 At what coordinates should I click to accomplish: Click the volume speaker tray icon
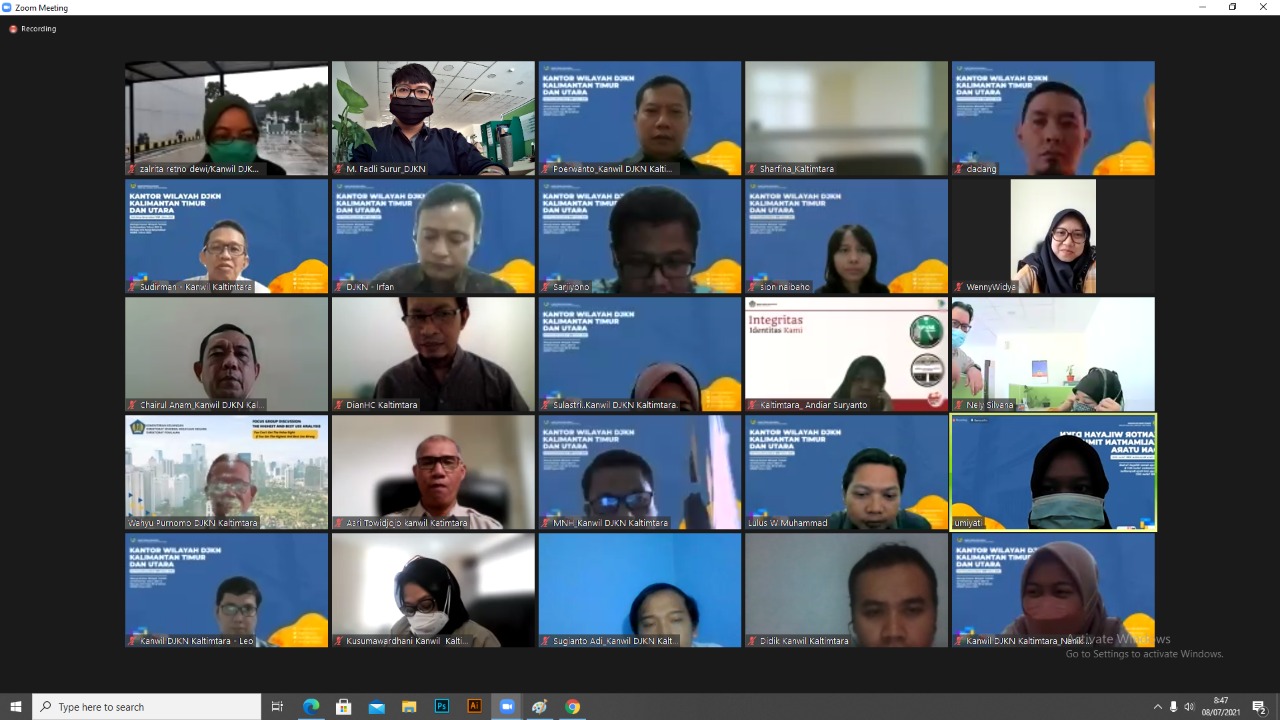(x=1189, y=706)
